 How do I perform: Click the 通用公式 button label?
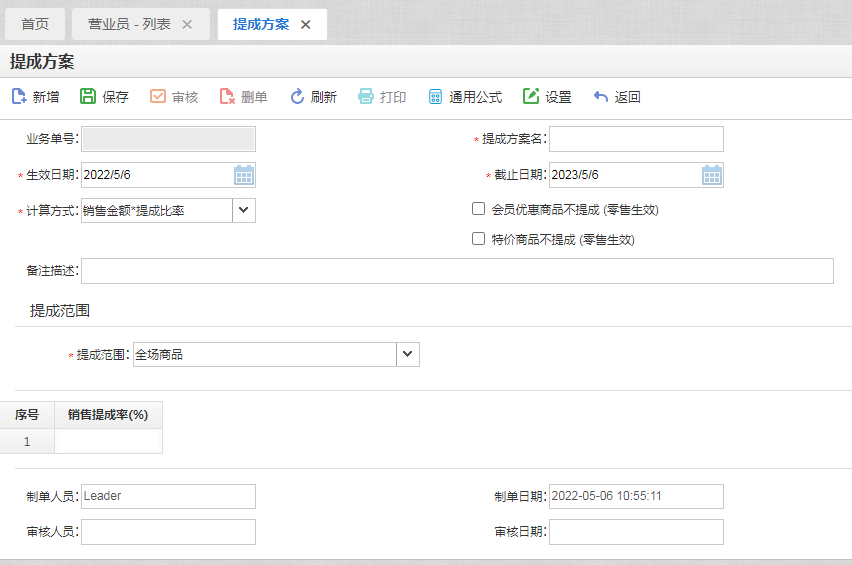click(x=475, y=97)
